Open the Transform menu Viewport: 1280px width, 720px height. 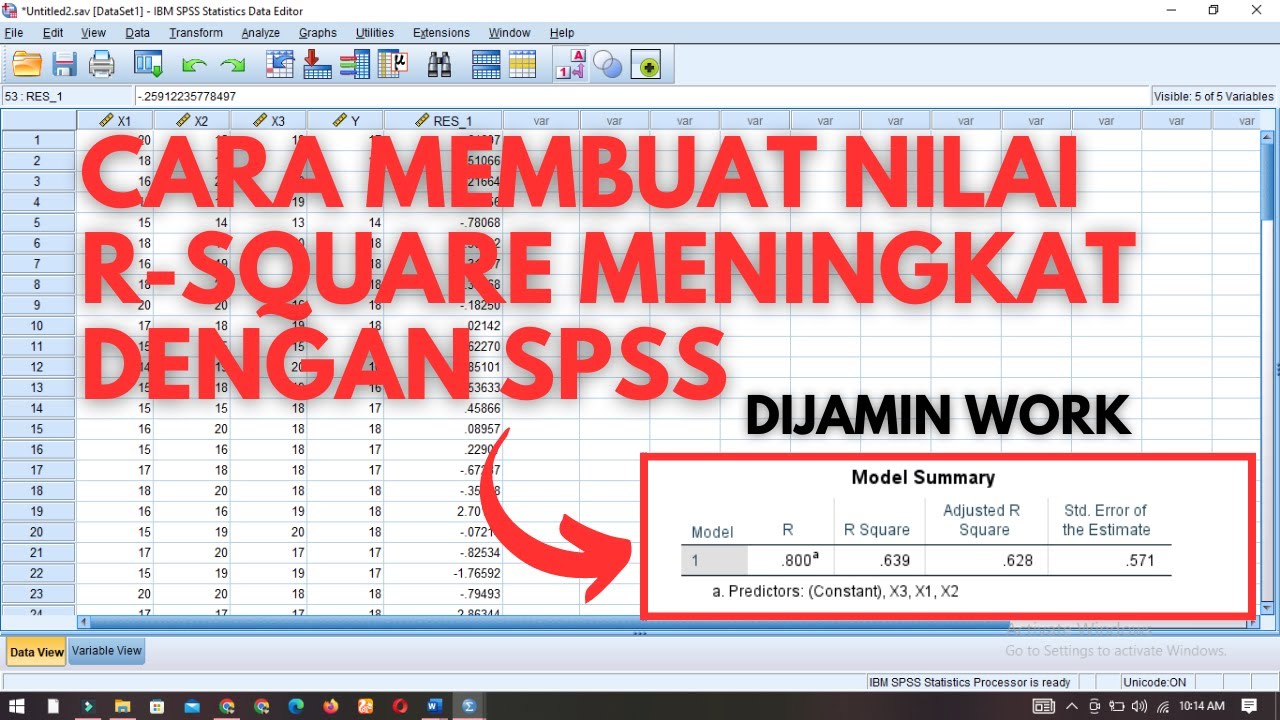coord(196,33)
